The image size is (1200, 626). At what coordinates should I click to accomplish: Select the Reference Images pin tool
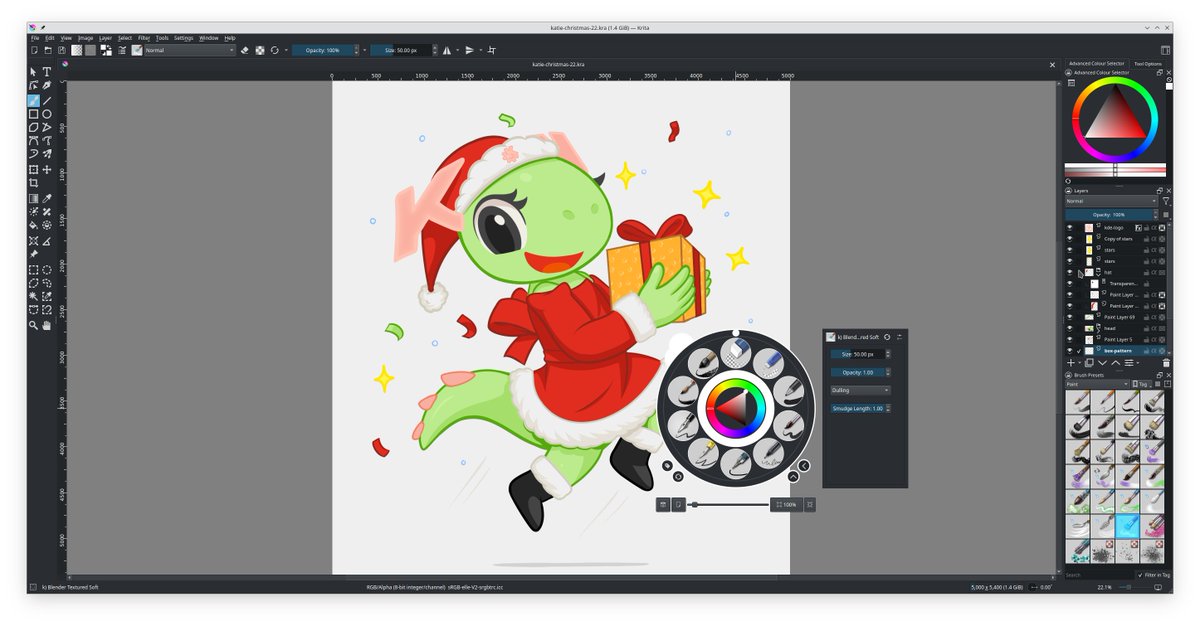coord(33,254)
